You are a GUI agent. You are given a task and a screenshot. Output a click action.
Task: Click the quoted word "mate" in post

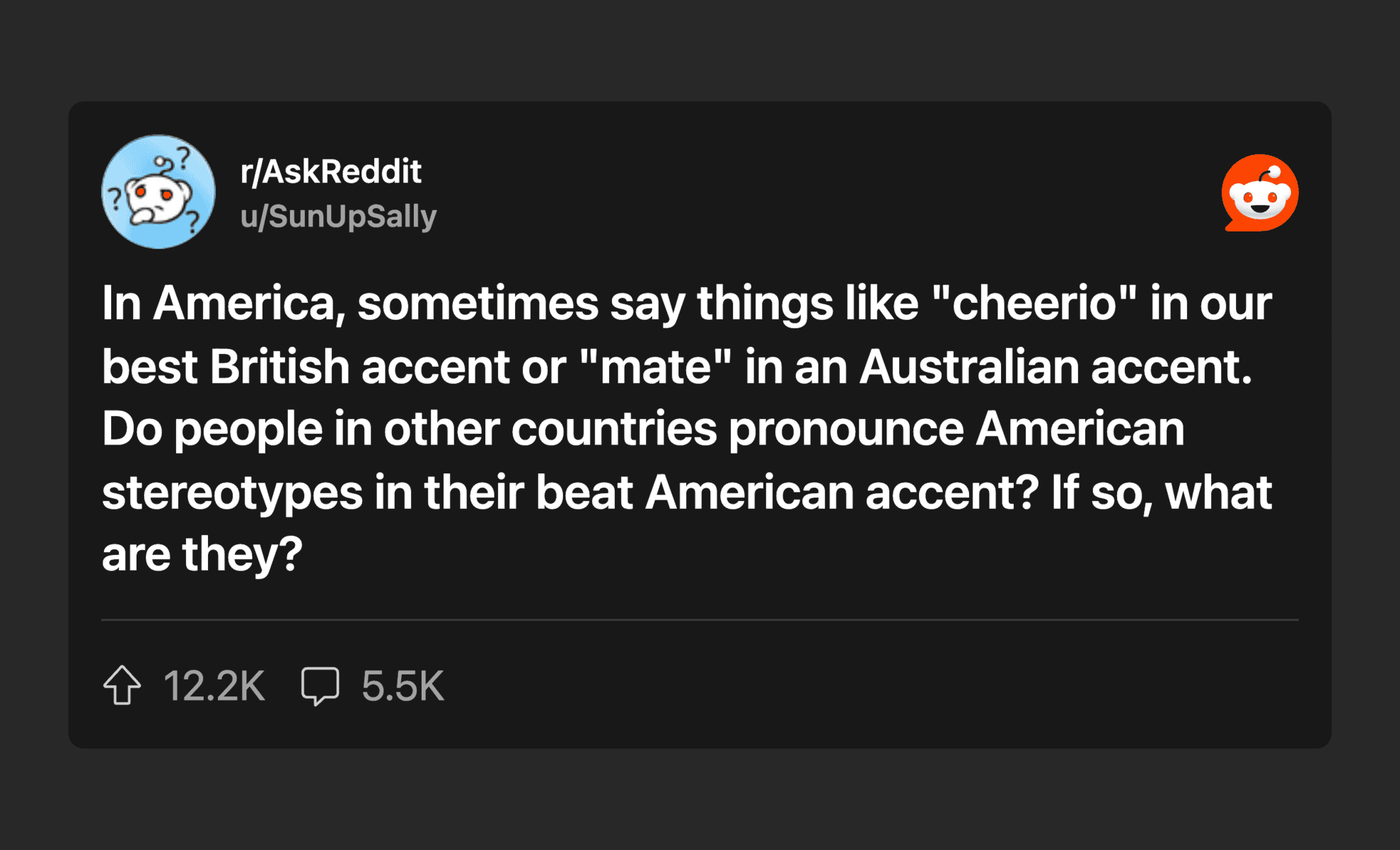click(x=655, y=367)
